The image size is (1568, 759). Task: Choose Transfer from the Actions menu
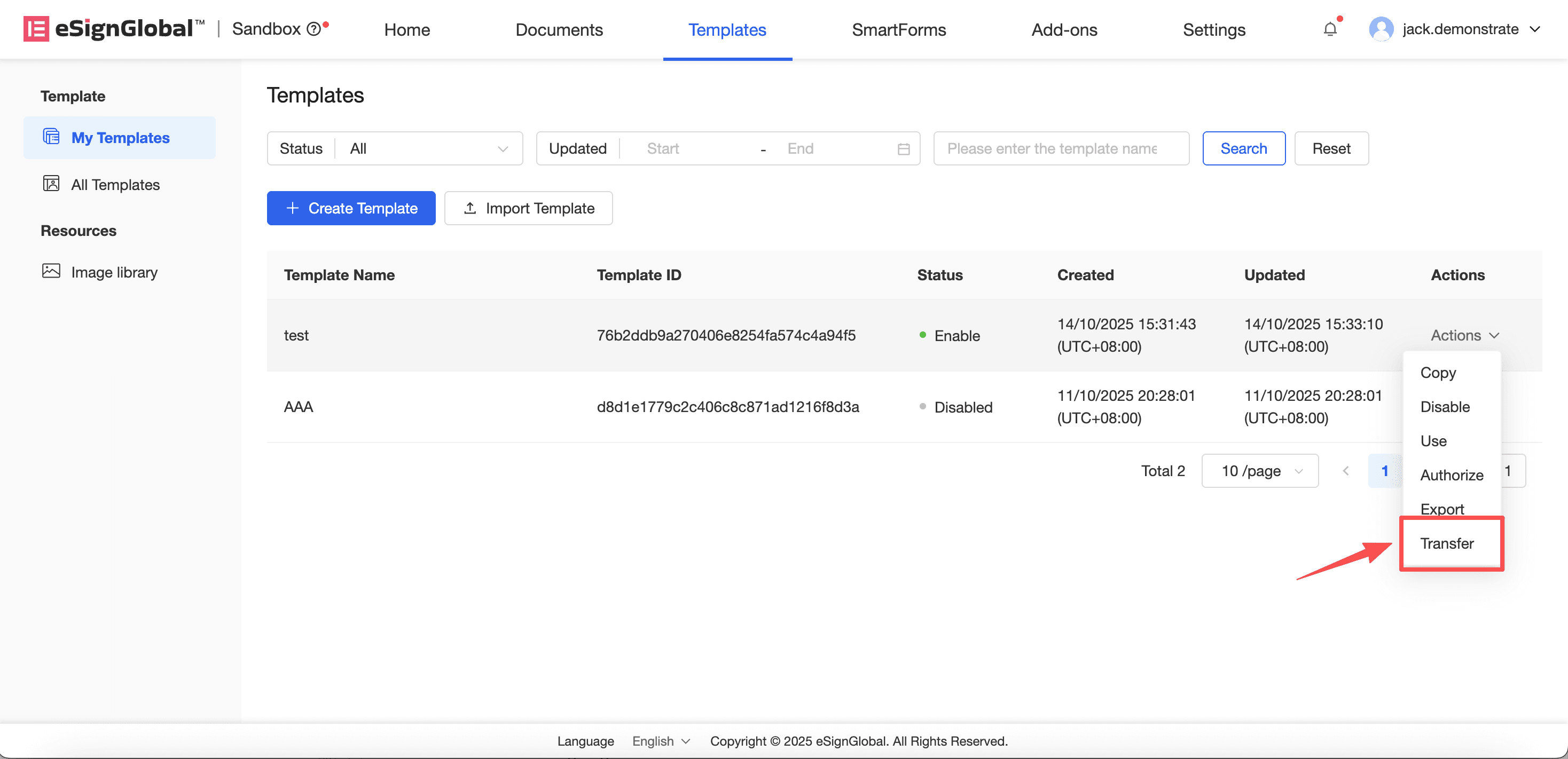tap(1446, 543)
